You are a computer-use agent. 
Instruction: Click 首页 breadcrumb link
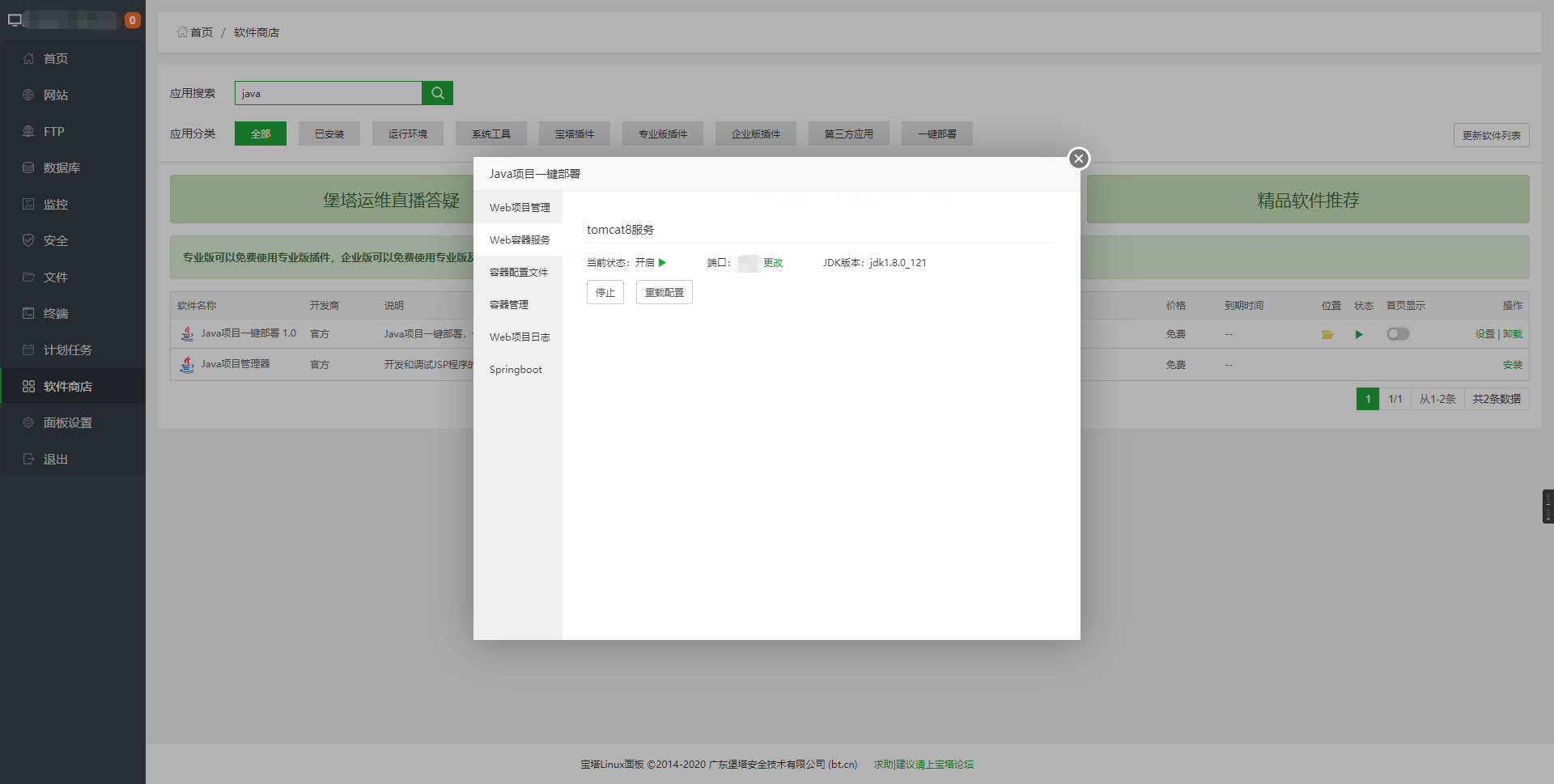(195, 32)
